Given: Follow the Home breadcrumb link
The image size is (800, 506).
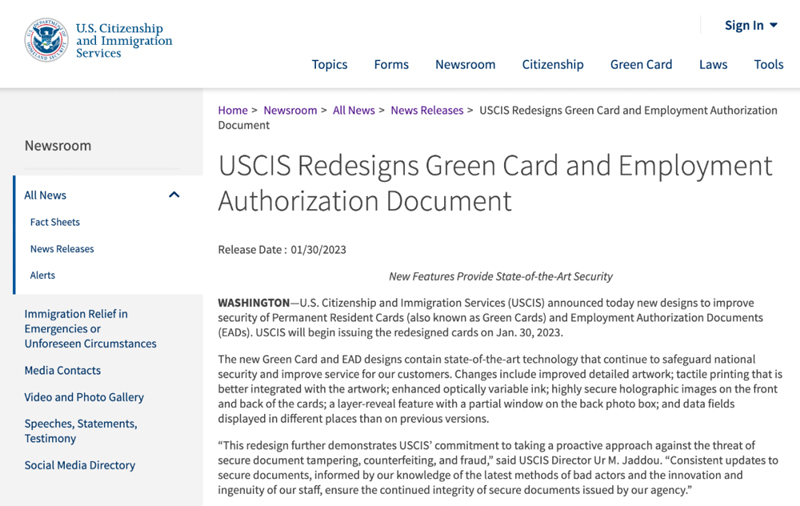Looking at the screenshot, I should (x=233, y=110).
